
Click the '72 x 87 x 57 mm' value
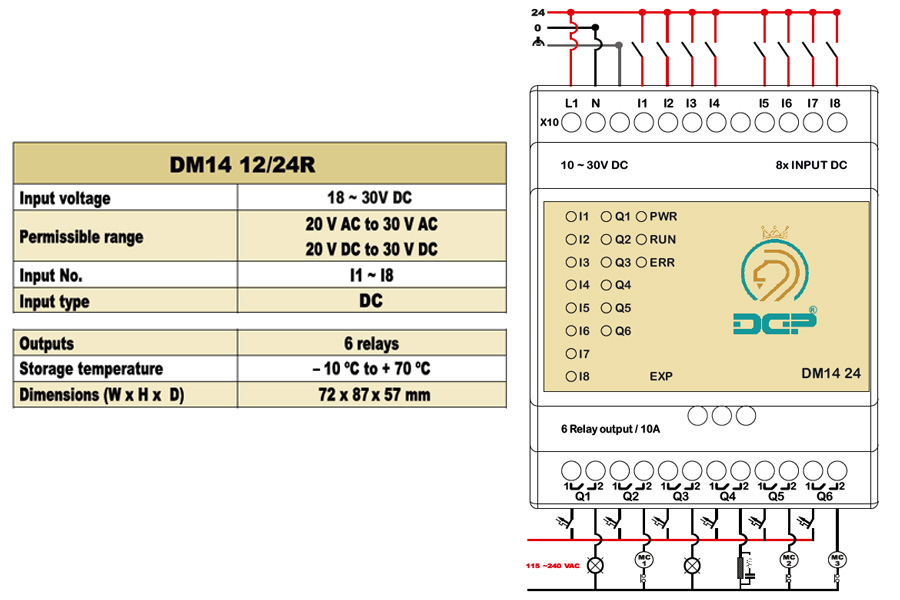[x=374, y=394]
